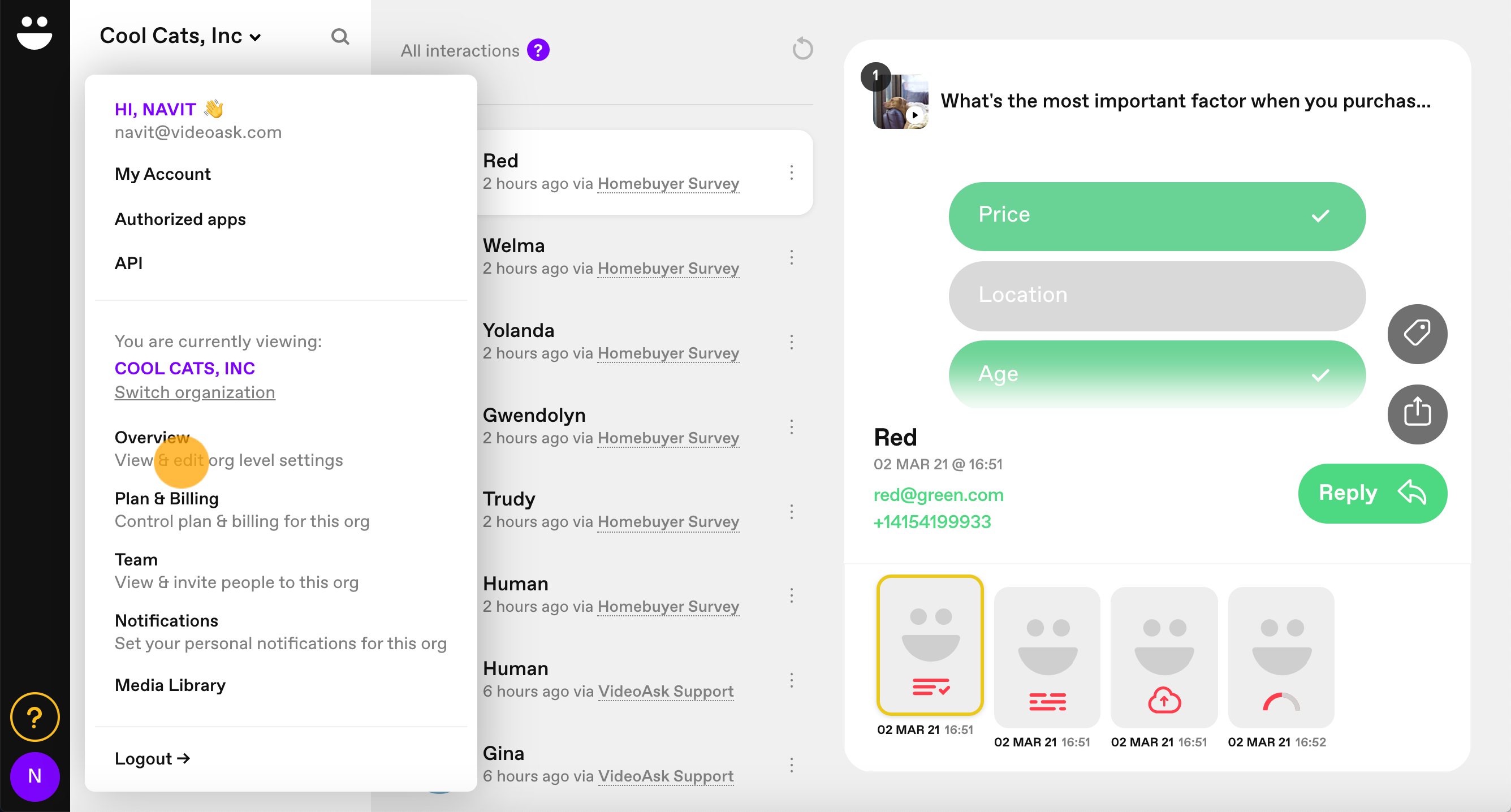Screen dimensions: 1511x812
Task: Click the +14154199933 phone link
Action: pyautogui.click(x=932, y=522)
